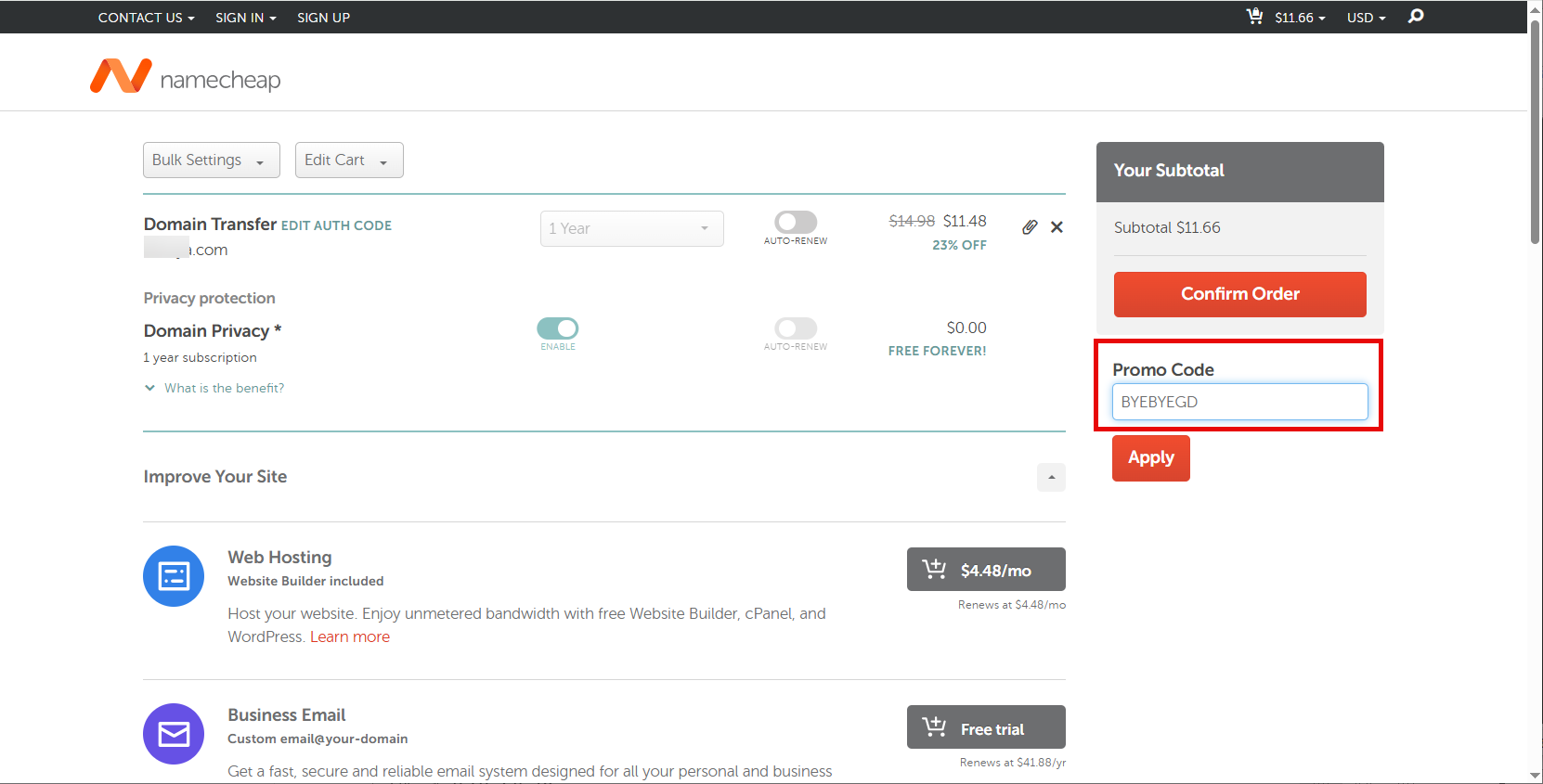Click Edit Auth Code link
Screen dimensions: 1543x784
(336, 225)
